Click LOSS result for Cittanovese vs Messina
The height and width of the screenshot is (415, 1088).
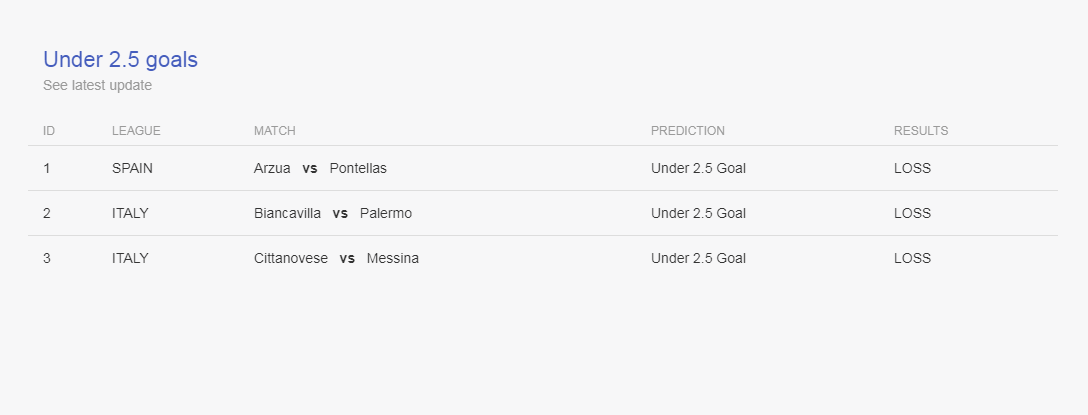tap(912, 258)
